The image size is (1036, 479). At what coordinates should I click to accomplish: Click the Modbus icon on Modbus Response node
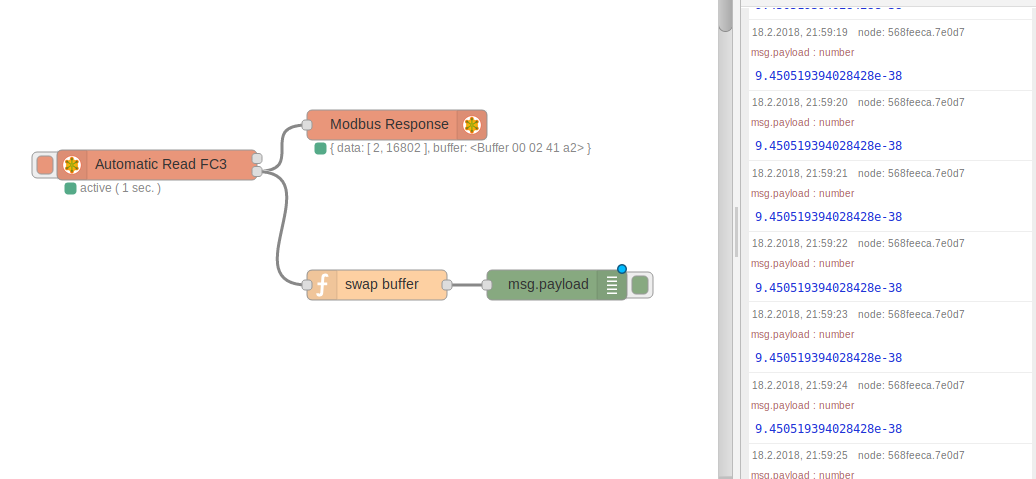click(472, 125)
